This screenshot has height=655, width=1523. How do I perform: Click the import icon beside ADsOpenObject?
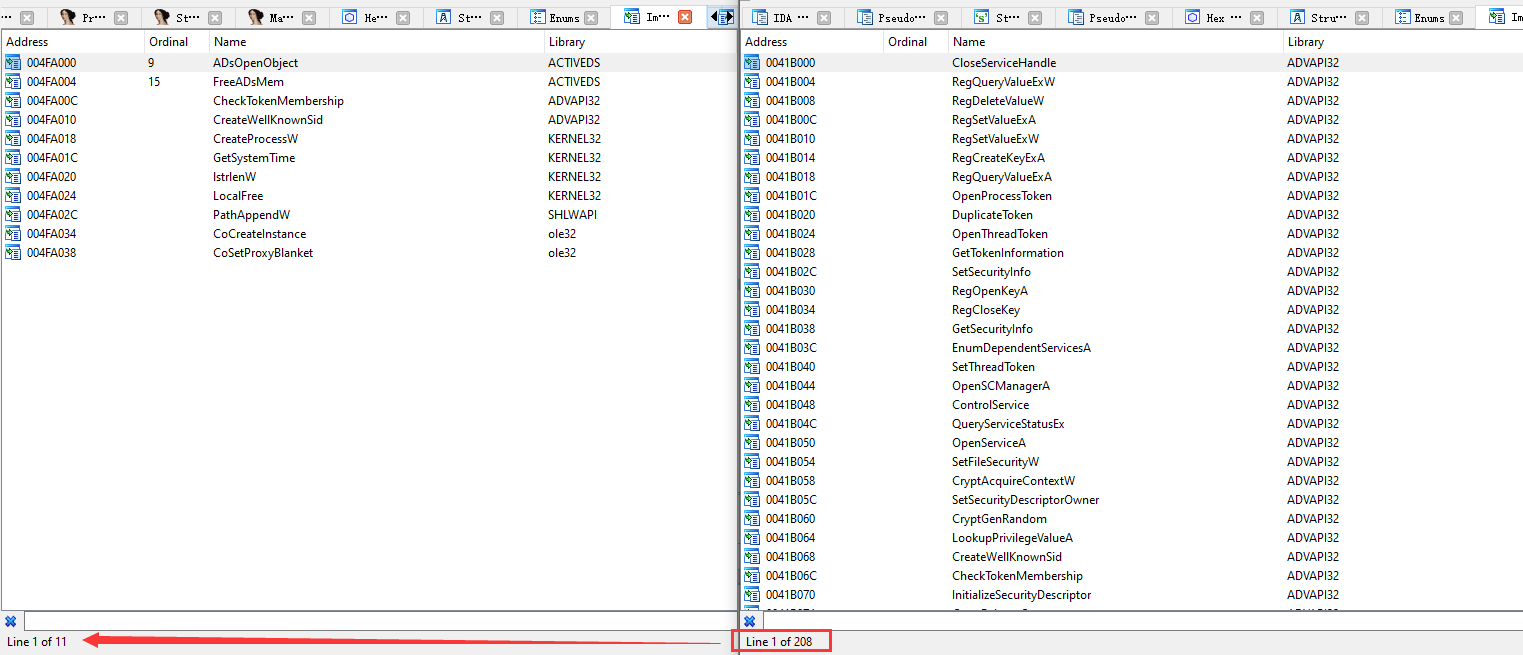[x=13, y=63]
